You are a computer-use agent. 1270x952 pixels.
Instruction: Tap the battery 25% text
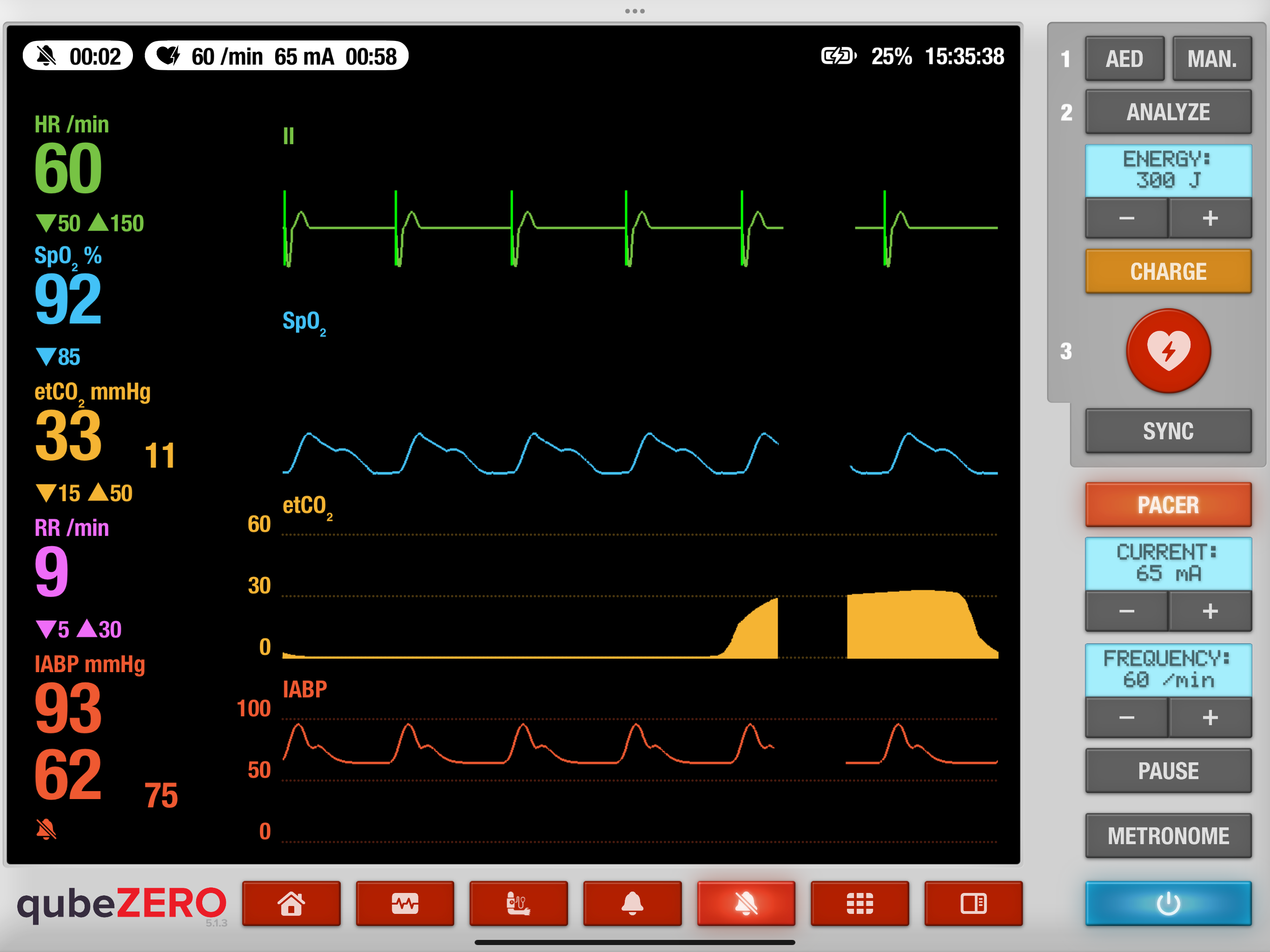[x=891, y=56]
